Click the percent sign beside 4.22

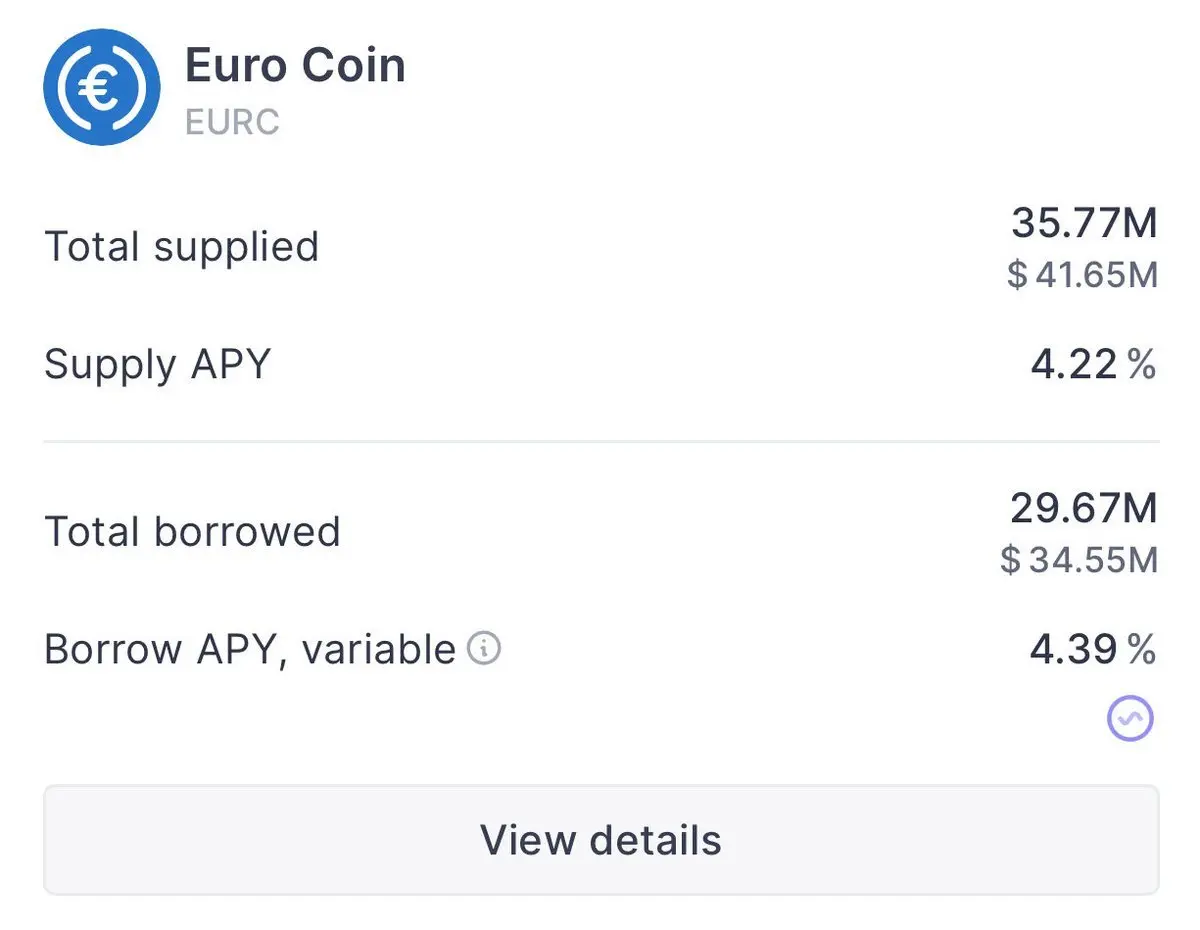pyautogui.click(x=1141, y=365)
